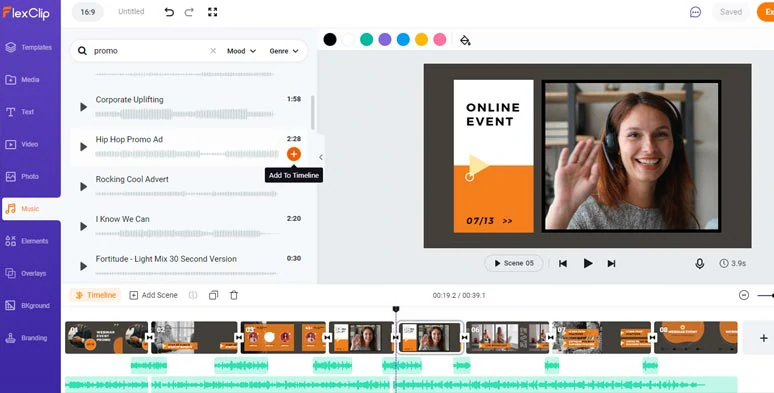Switch to Timeline mode
This screenshot has width=774, height=393.
95,295
